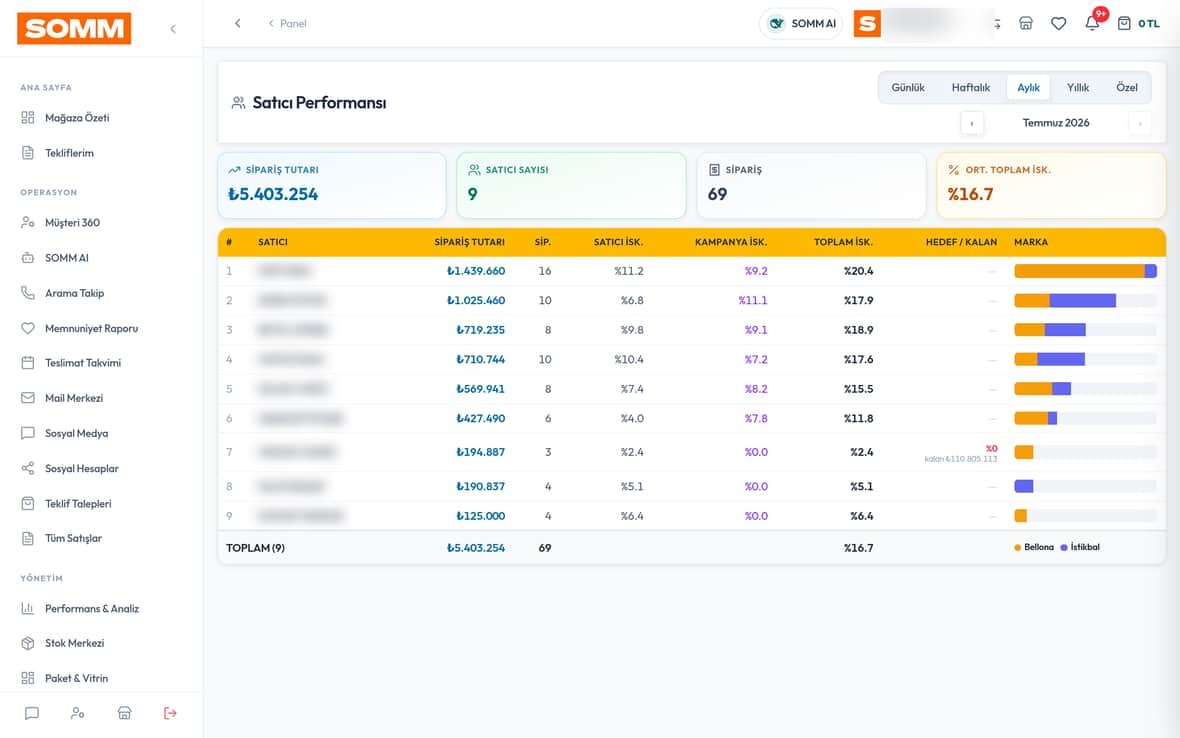Open the SOMM AI button in the top bar
The height and width of the screenshot is (738, 1180).
click(801, 23)
